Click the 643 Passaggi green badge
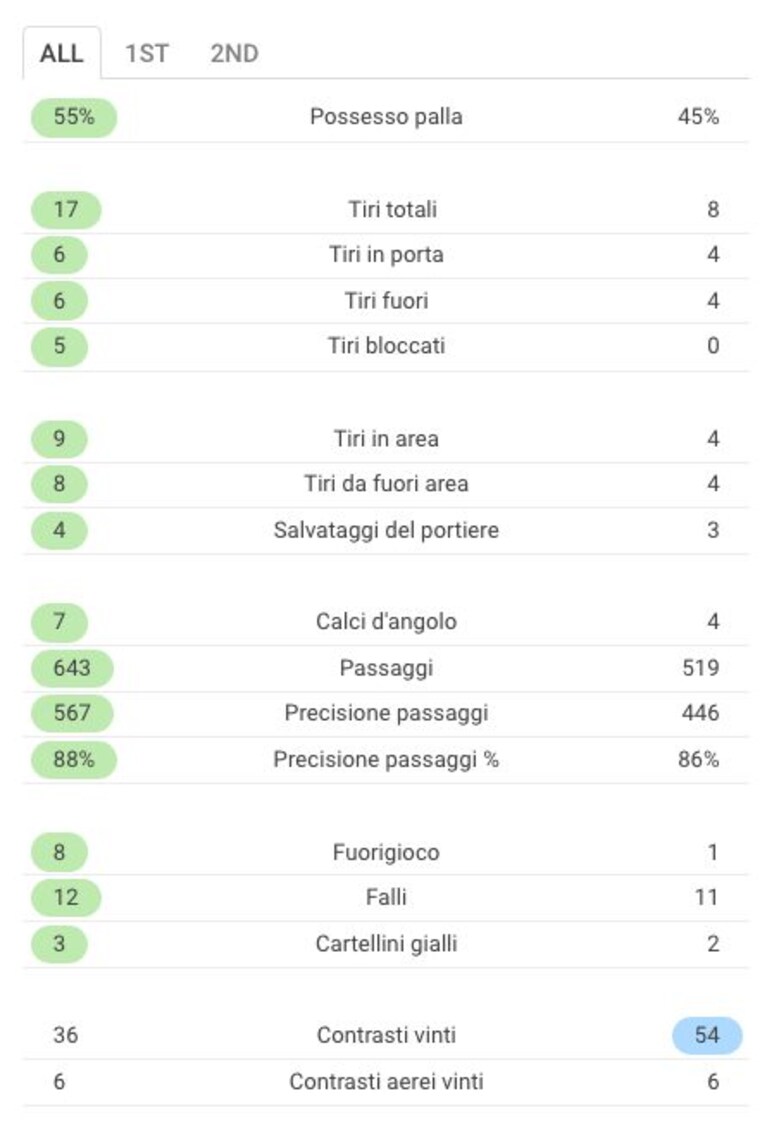The height and width of the screenshot is (1122, 767). click(x=72, y=668)
